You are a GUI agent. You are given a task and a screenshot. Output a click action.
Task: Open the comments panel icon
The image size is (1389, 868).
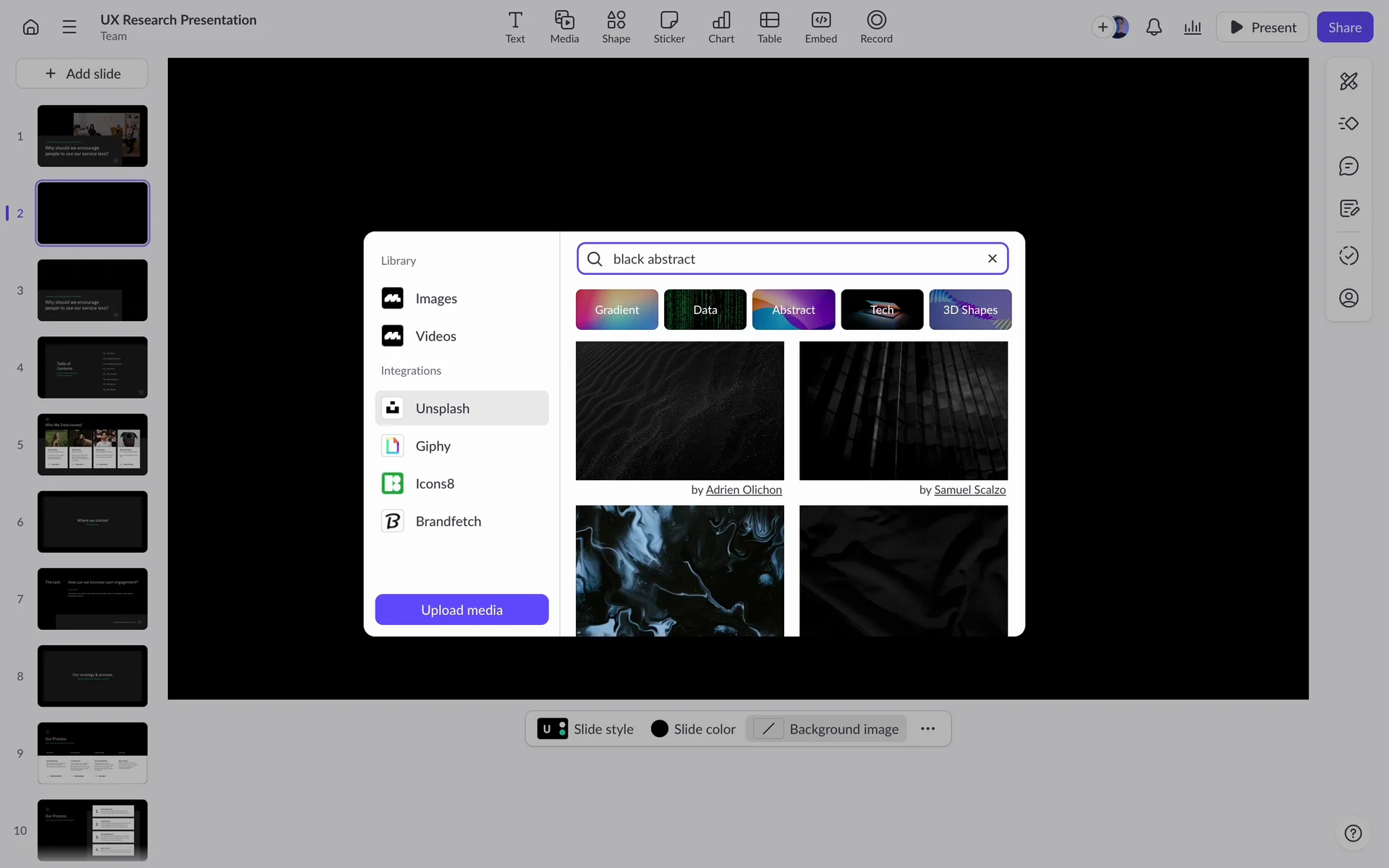1348,166
